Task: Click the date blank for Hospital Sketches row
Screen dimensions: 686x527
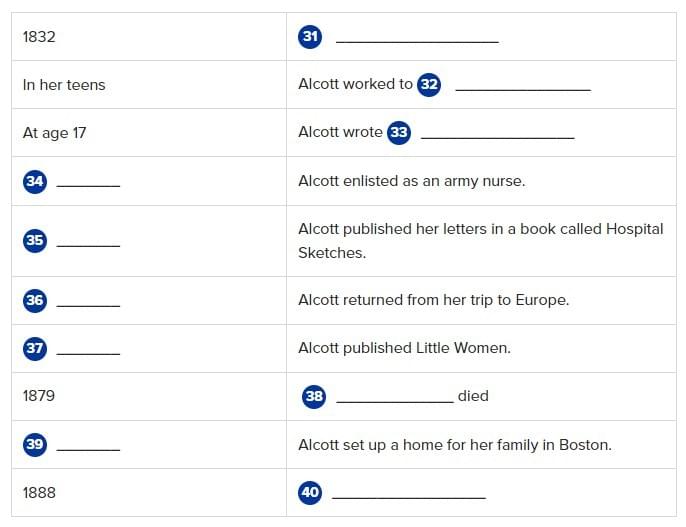Action: pos(88,243)
